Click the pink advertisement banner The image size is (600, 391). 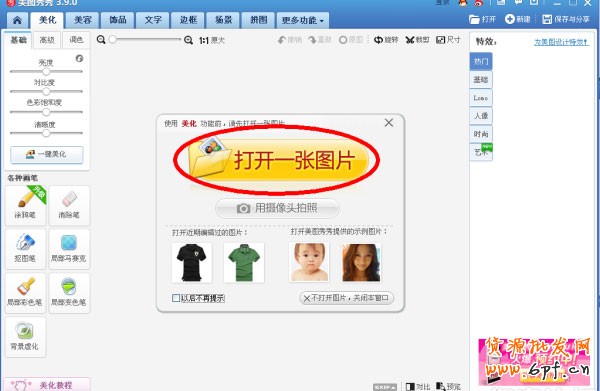[x=534, y=362]
